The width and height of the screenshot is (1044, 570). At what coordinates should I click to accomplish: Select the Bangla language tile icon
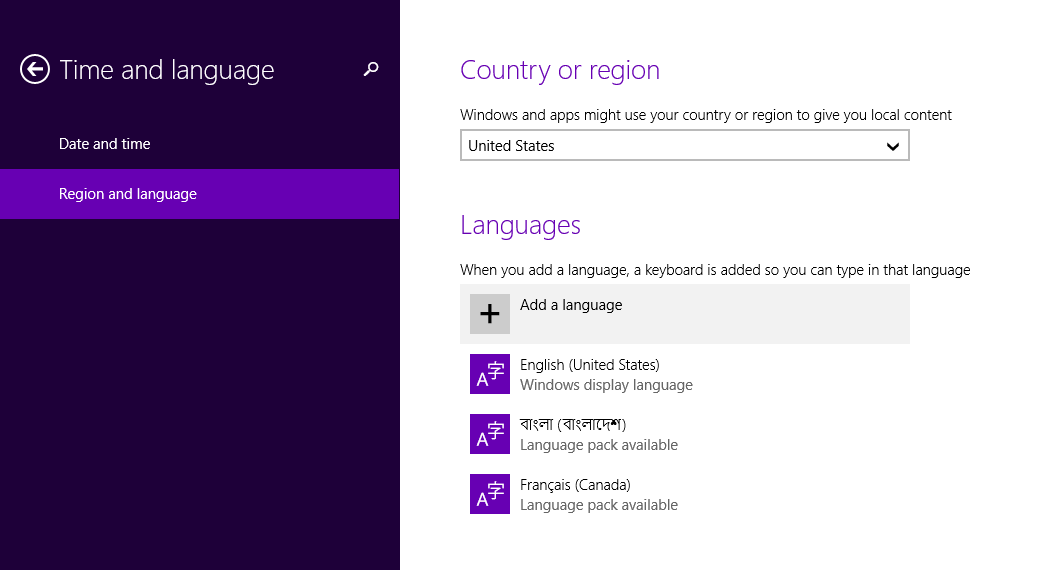pos(489,434)
